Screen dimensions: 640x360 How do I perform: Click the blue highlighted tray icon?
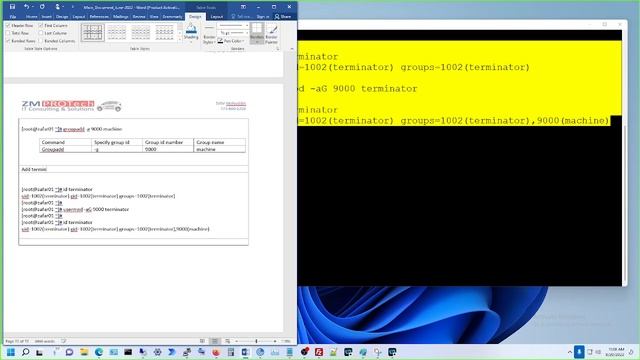[579, 352]
